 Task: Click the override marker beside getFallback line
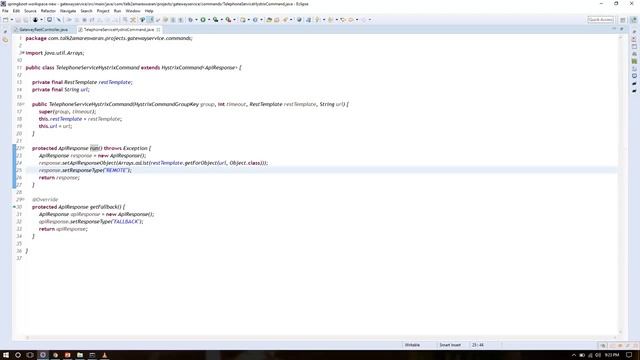14,207
